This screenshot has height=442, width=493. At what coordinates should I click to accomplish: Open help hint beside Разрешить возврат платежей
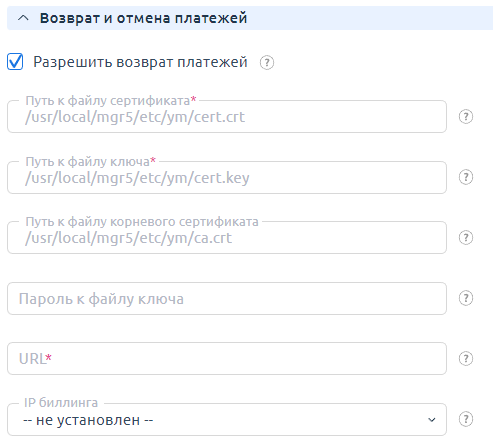click(267, 62)
